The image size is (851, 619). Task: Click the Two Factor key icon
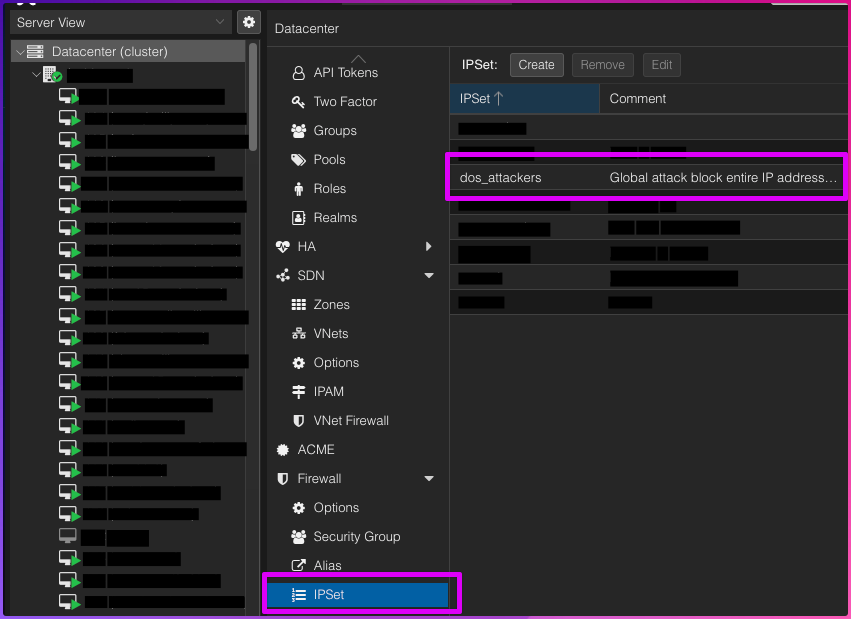(298, 102)
